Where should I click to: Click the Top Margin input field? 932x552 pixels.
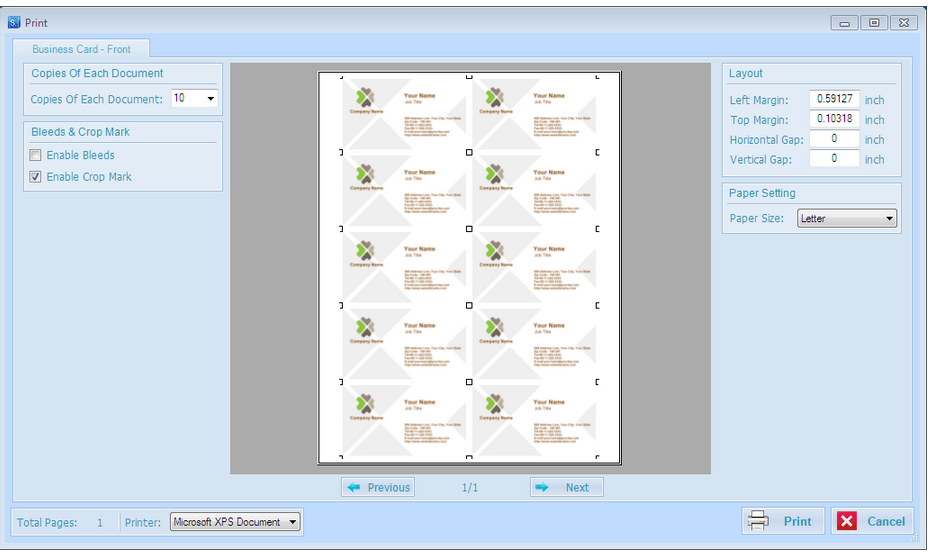834,119
